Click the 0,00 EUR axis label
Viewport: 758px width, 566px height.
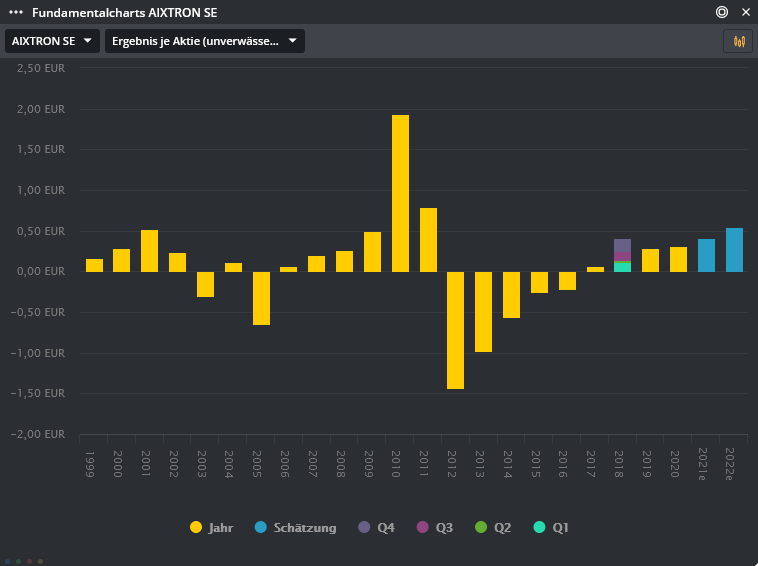pyautogui.click(x=41, y=271)
